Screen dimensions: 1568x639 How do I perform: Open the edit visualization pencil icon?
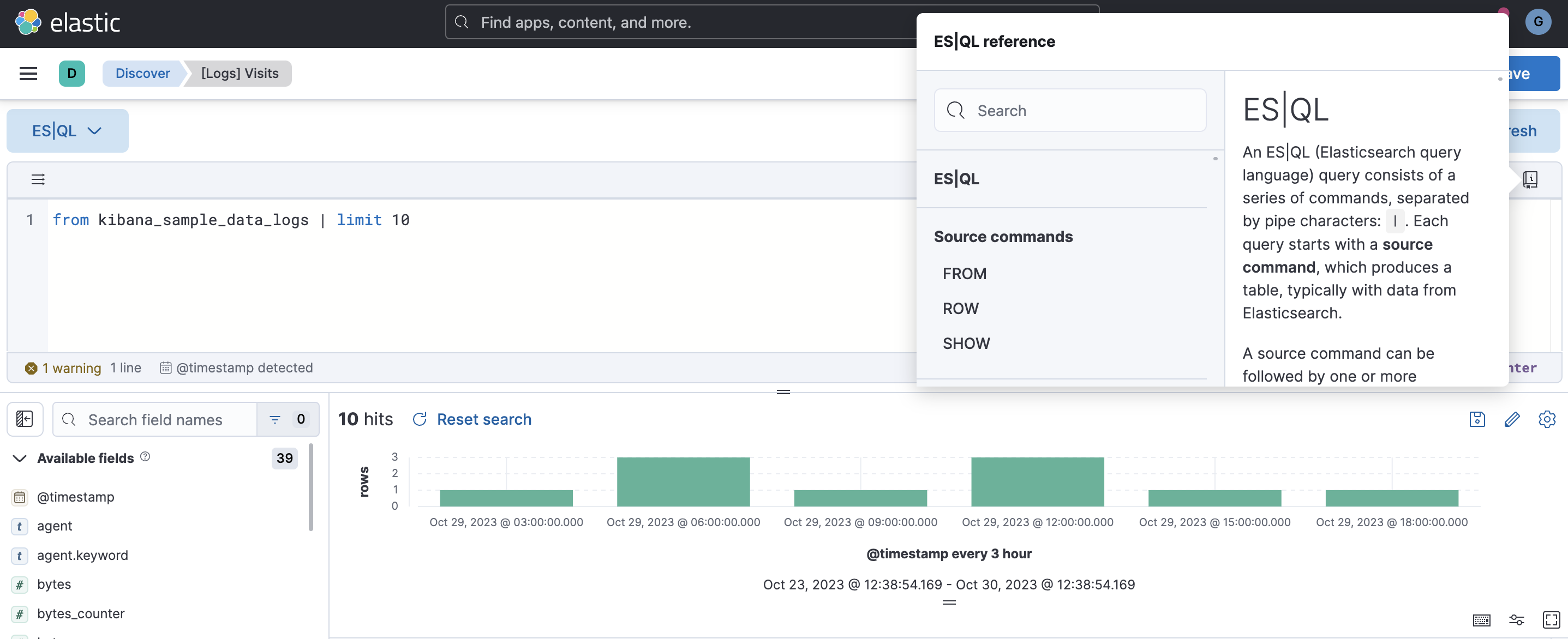click(x=1512, y=419)
